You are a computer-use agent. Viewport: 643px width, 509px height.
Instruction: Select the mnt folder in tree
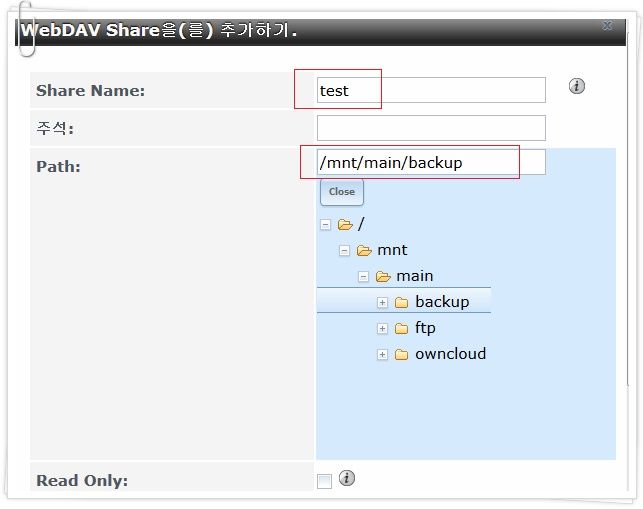point(392,250)
